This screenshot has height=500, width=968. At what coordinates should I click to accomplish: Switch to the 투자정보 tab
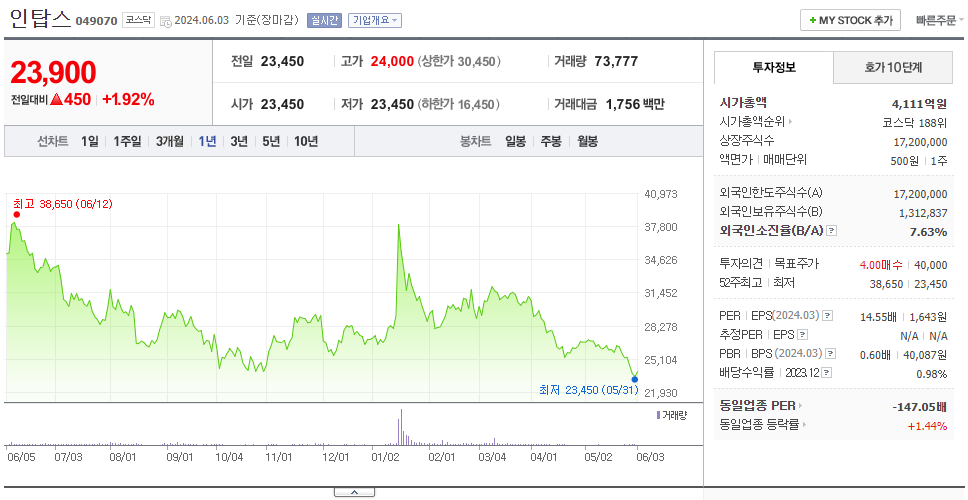(774, 67)
